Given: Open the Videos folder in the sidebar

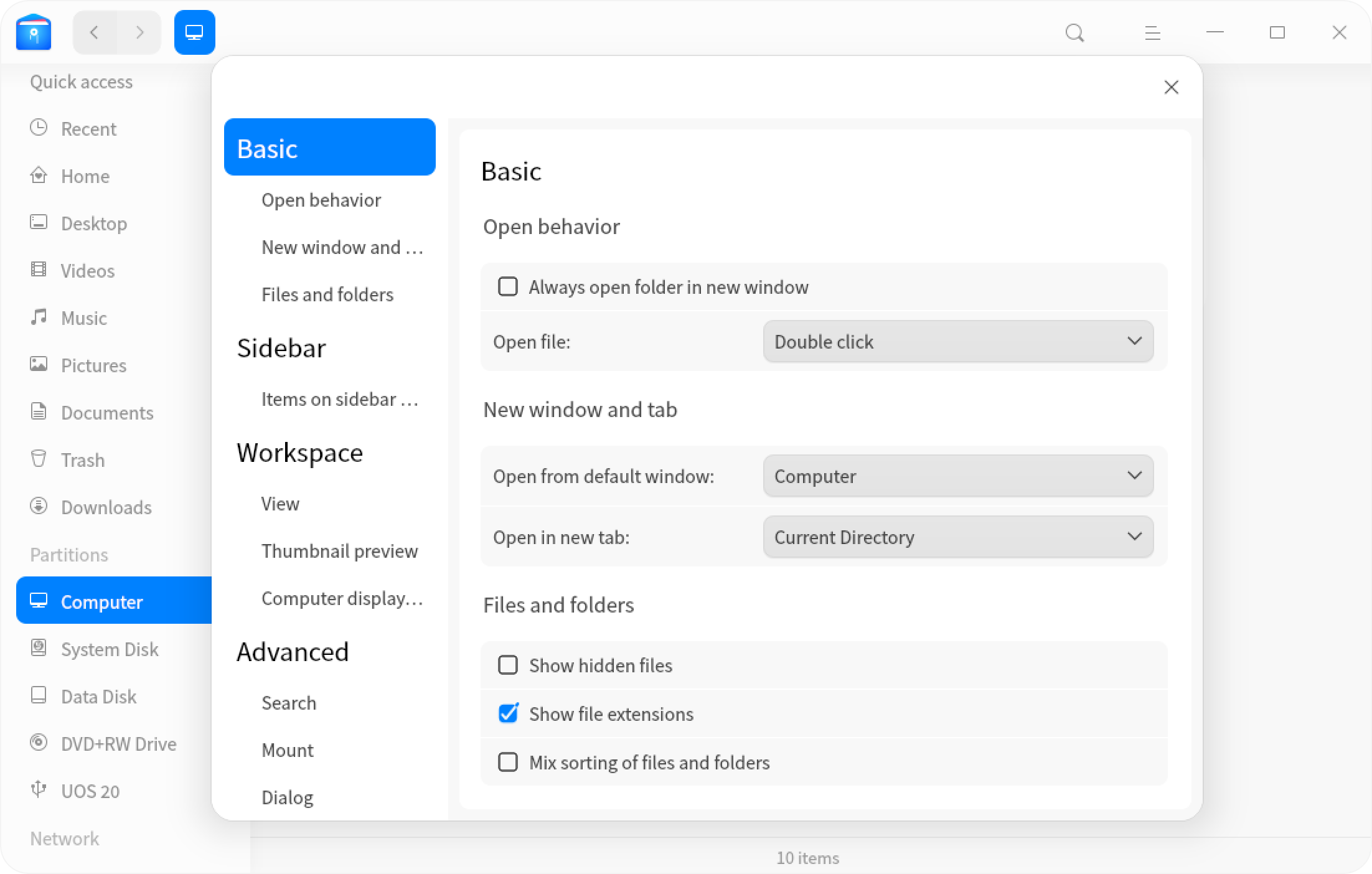Looking at the screenshot, I should [87, 270].
